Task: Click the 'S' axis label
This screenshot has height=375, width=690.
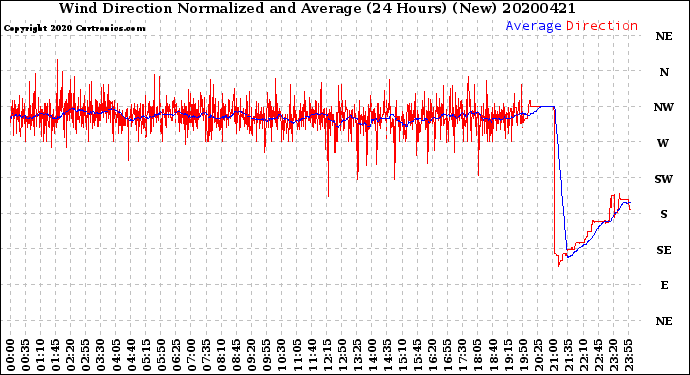Action: pyautogui.click(x=664, y=214)
